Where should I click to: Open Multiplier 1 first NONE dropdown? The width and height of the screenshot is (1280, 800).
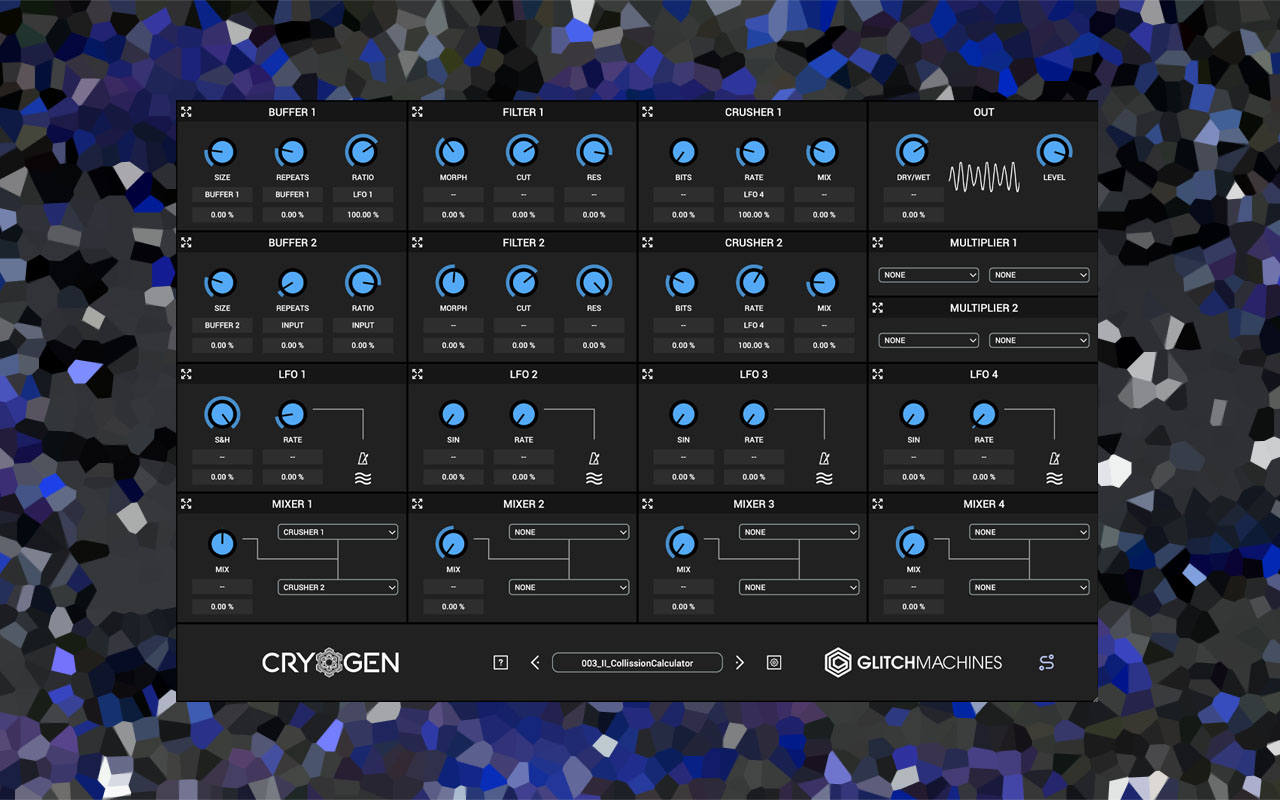pyautogui.click(x=929, y=275)
